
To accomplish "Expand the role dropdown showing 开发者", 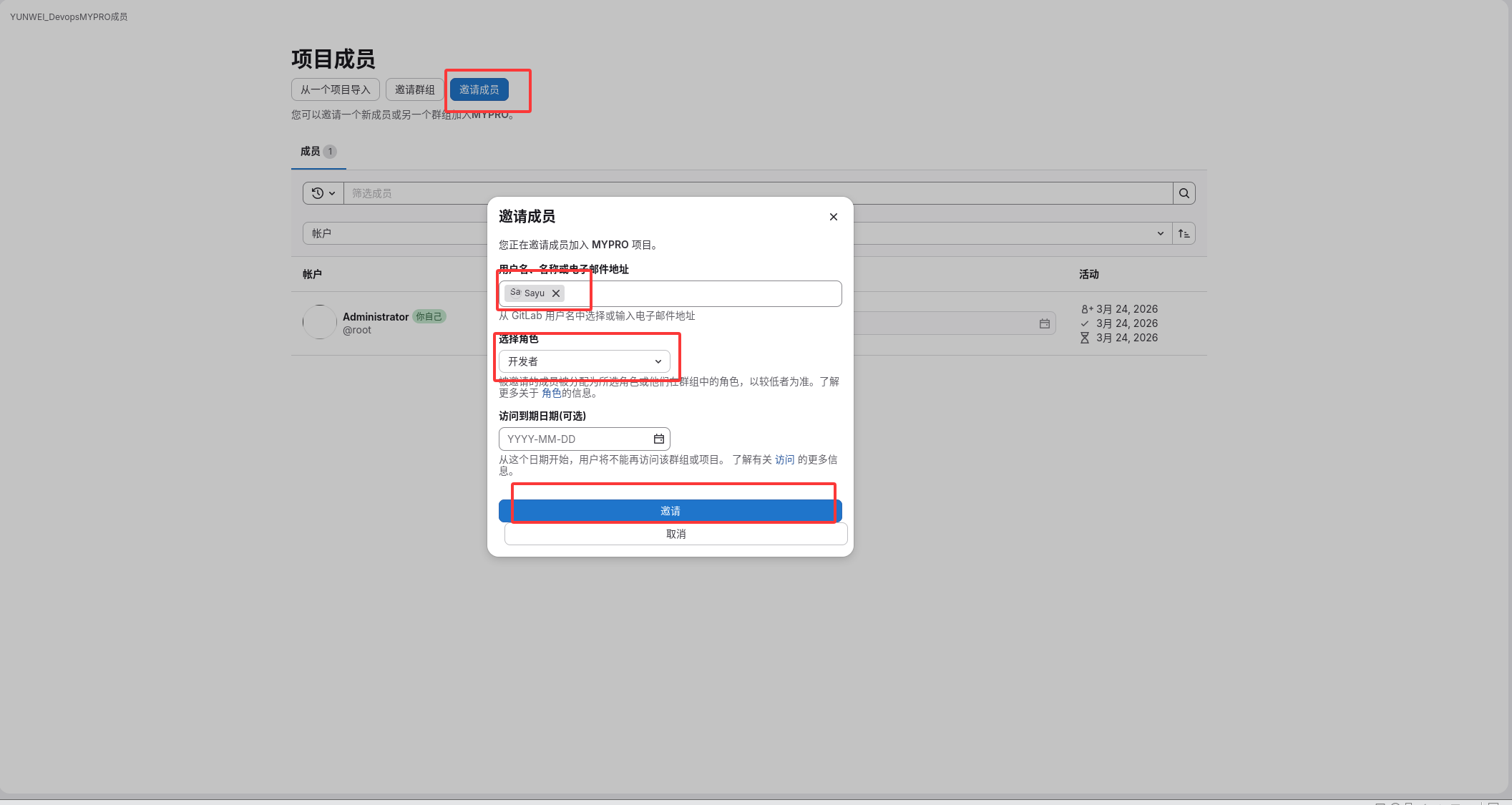I will (584, 361).
